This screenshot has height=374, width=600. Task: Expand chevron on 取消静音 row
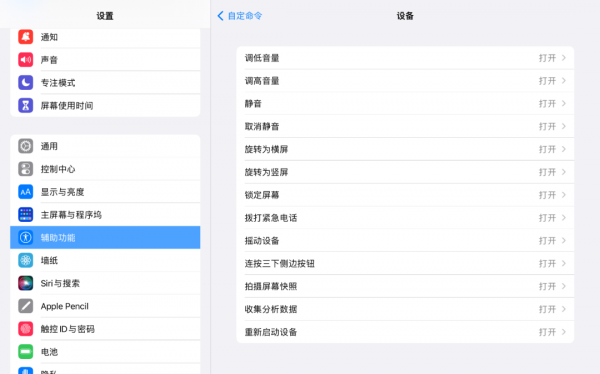pos(564,126)
